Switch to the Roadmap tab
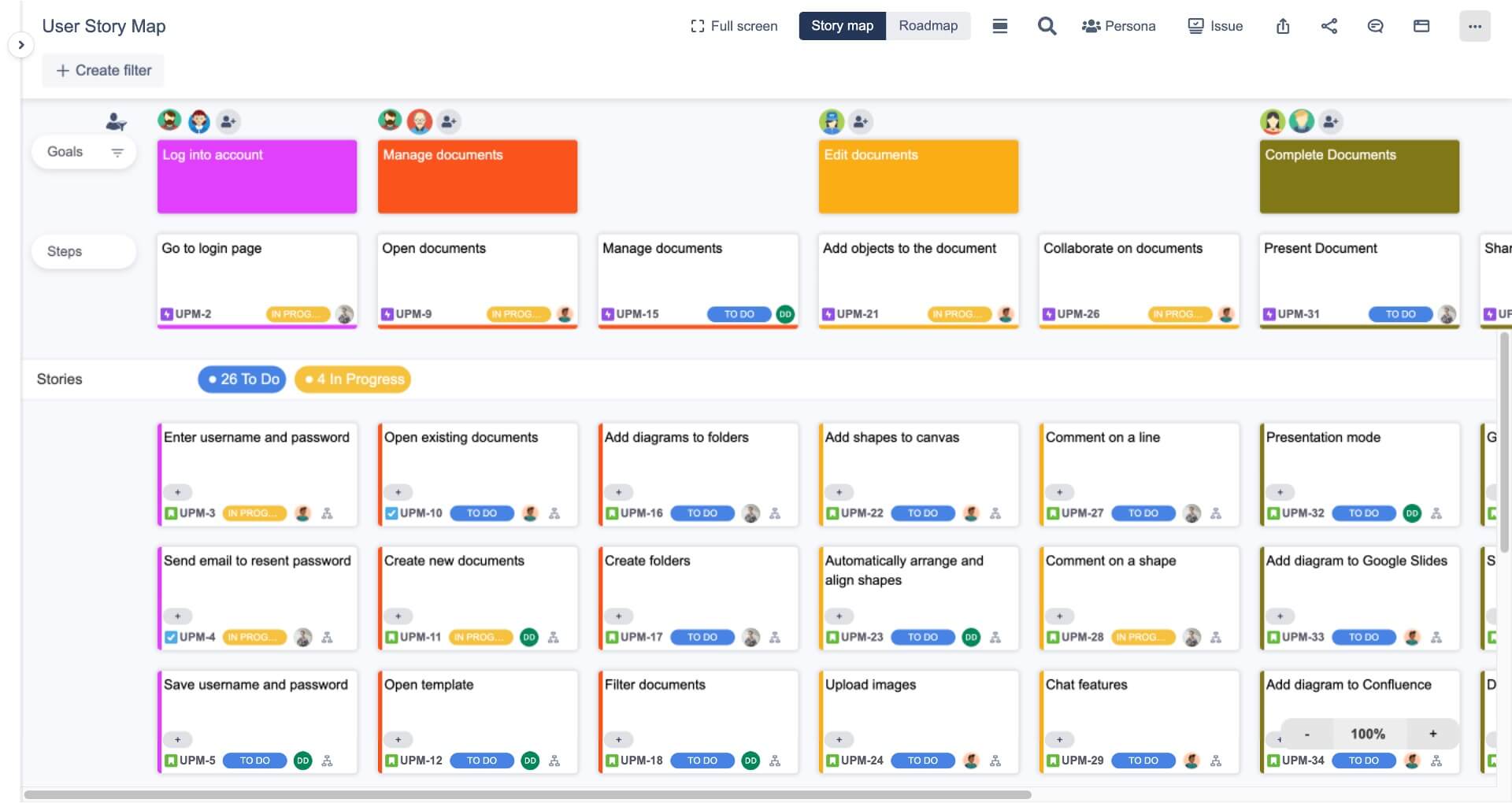Image resolution: width=1512 pixels, height=803 pixels. pyautogui.click(x=929, y=26)
